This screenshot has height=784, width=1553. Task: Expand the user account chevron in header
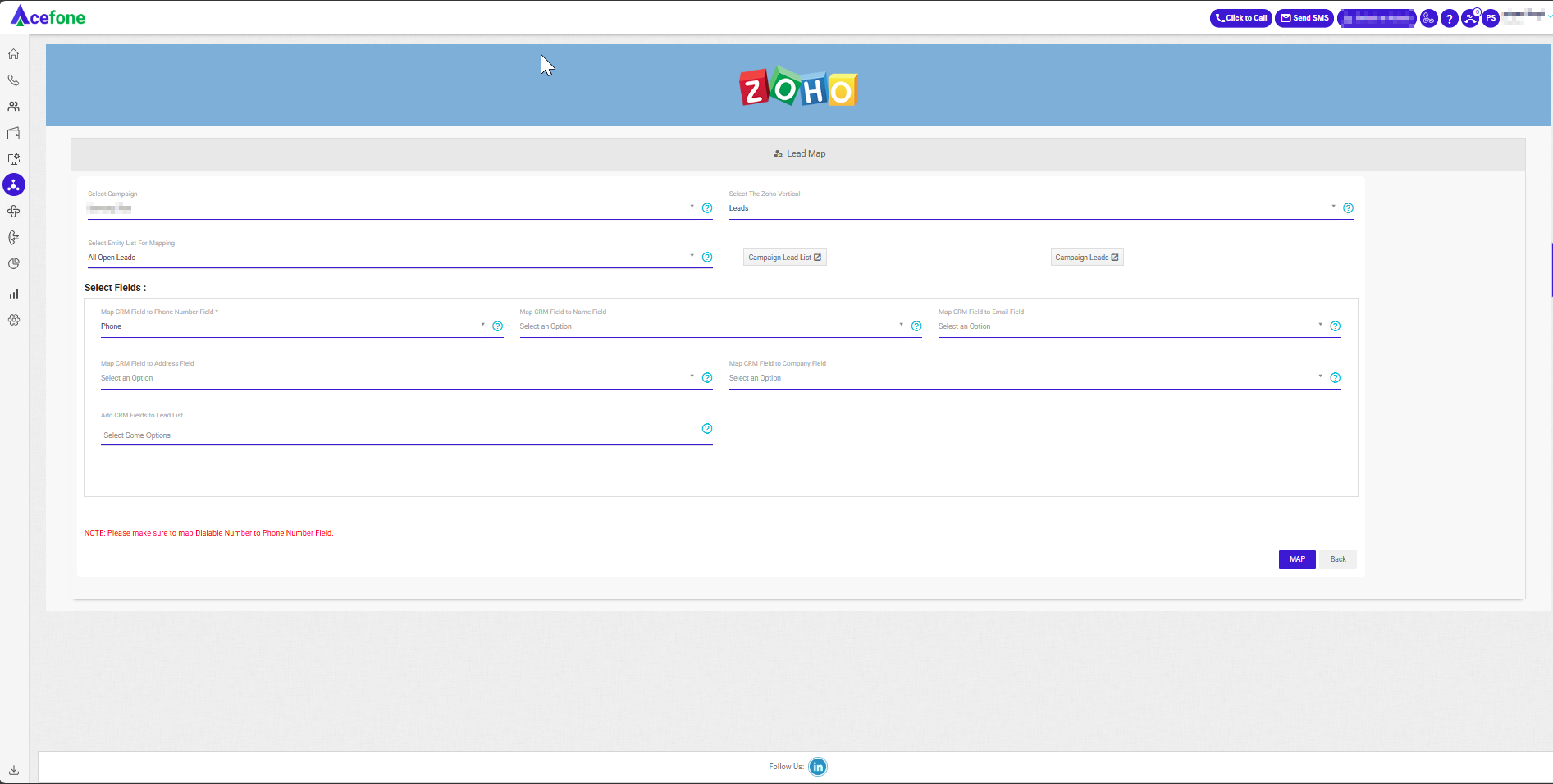click(x=1550, y=16)
